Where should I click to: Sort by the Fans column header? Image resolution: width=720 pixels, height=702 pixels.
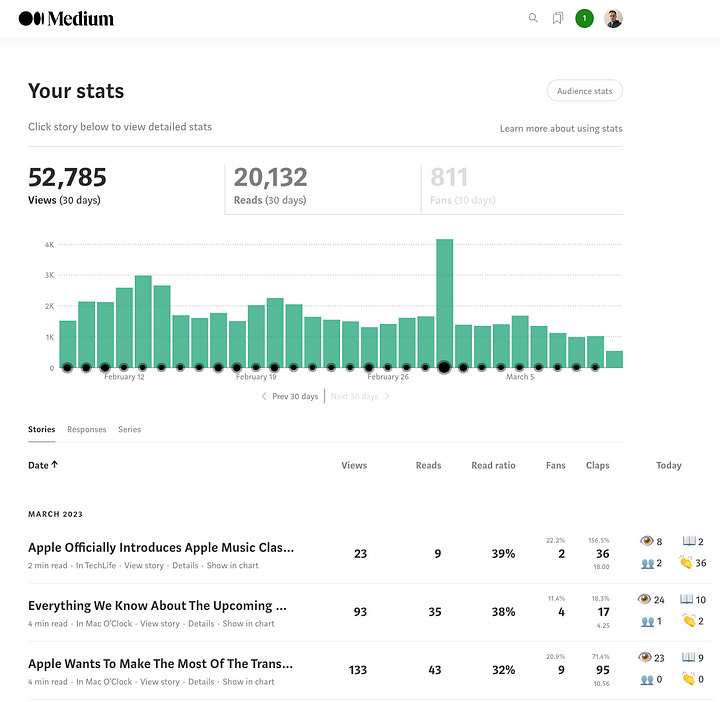coord(556,465)
